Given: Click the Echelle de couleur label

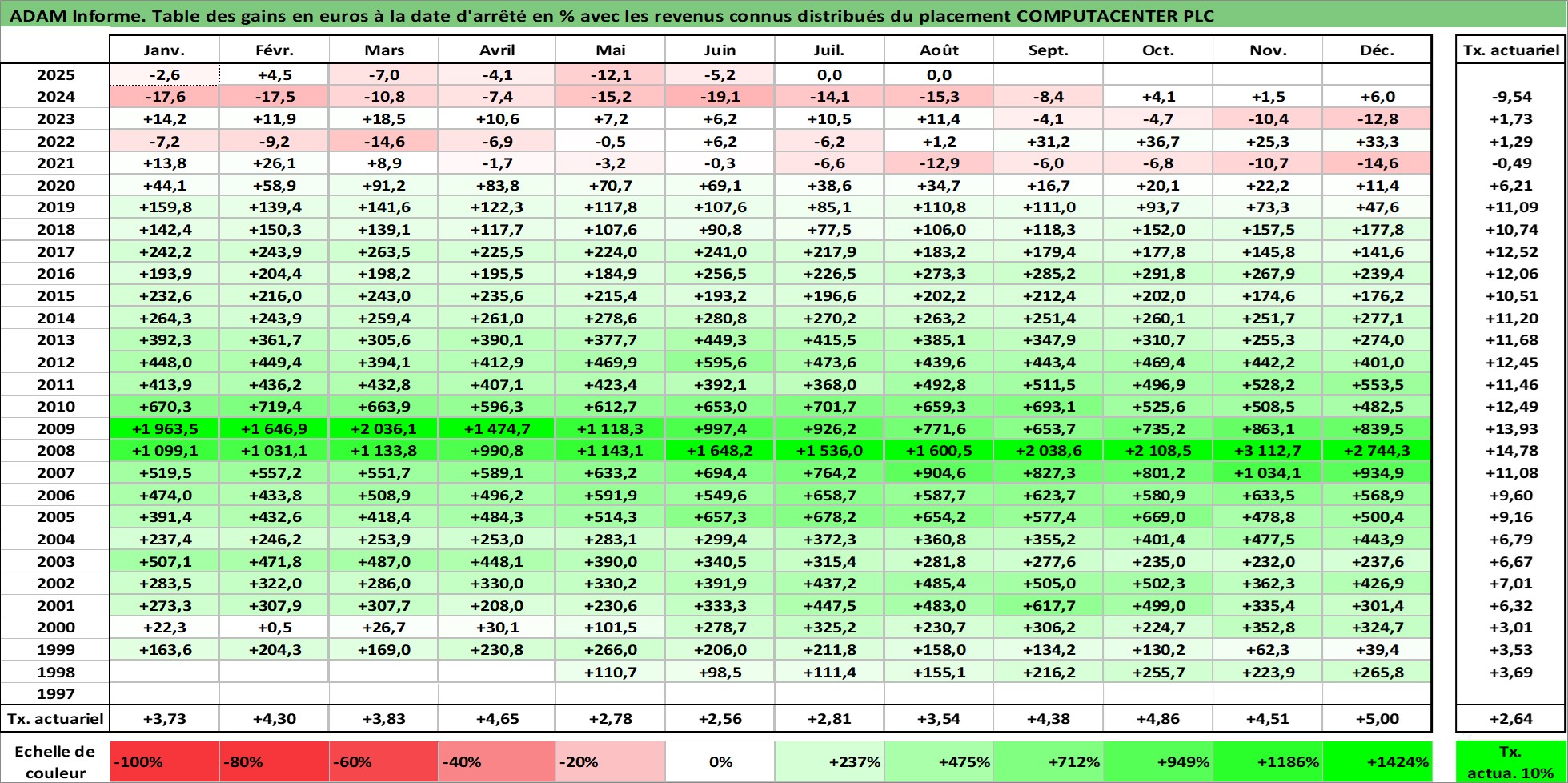Looking at the screenshot, I should click(x=55, y=762).
